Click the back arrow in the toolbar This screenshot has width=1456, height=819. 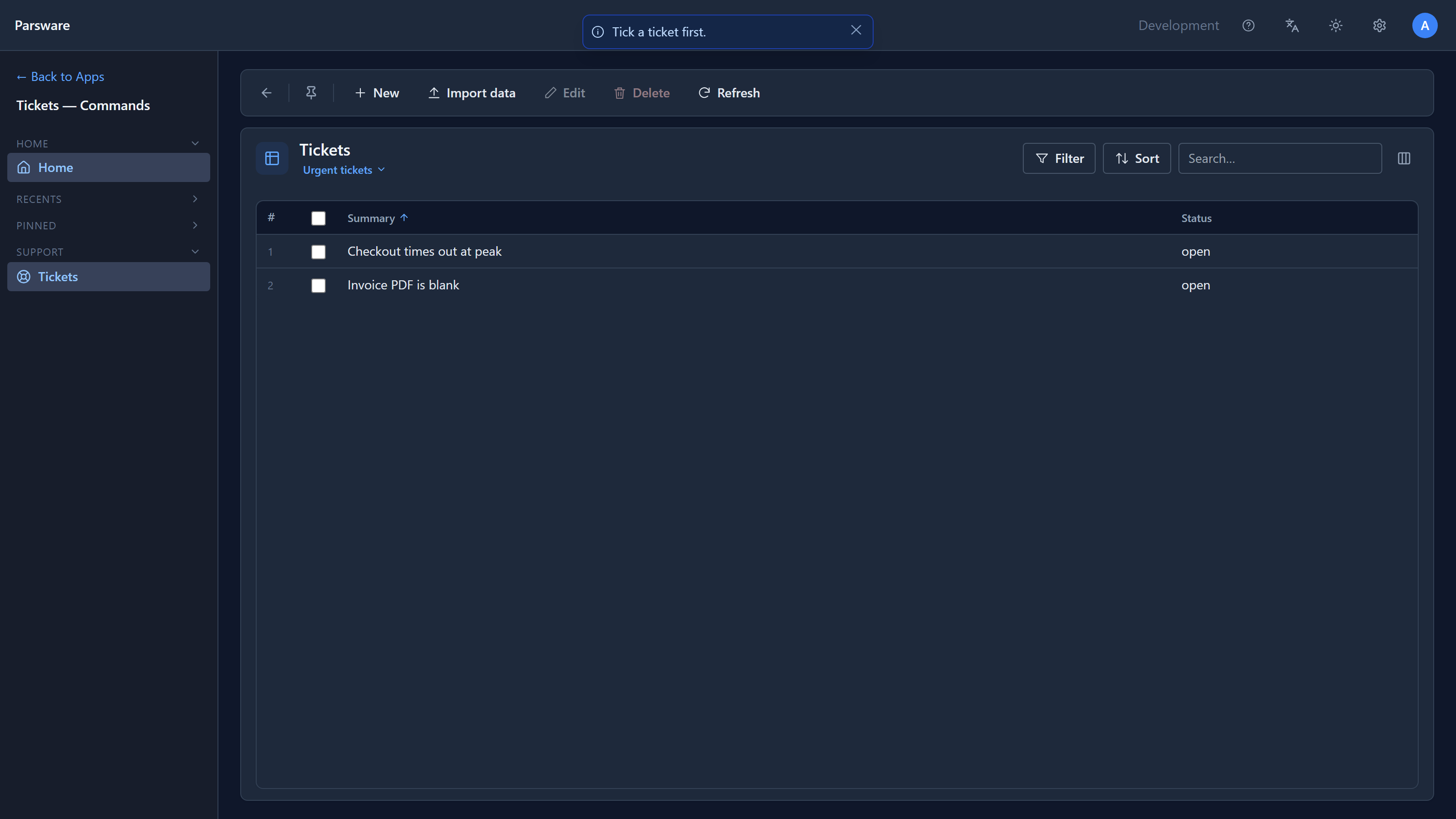click(x=266, y=93)
